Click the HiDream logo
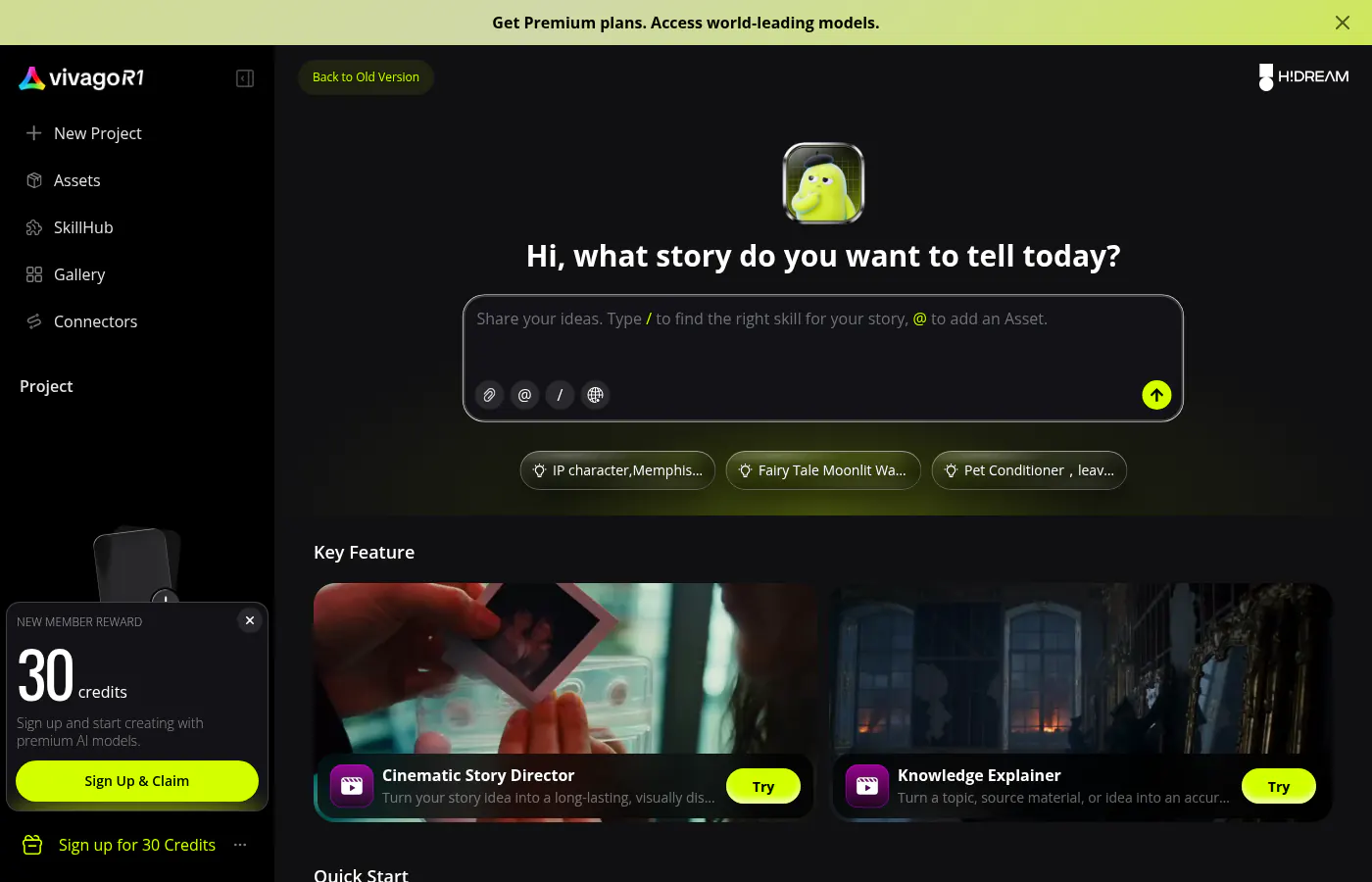Image resolution: width=1372 pixels, height=882 pixels. tap(1303, 77)
